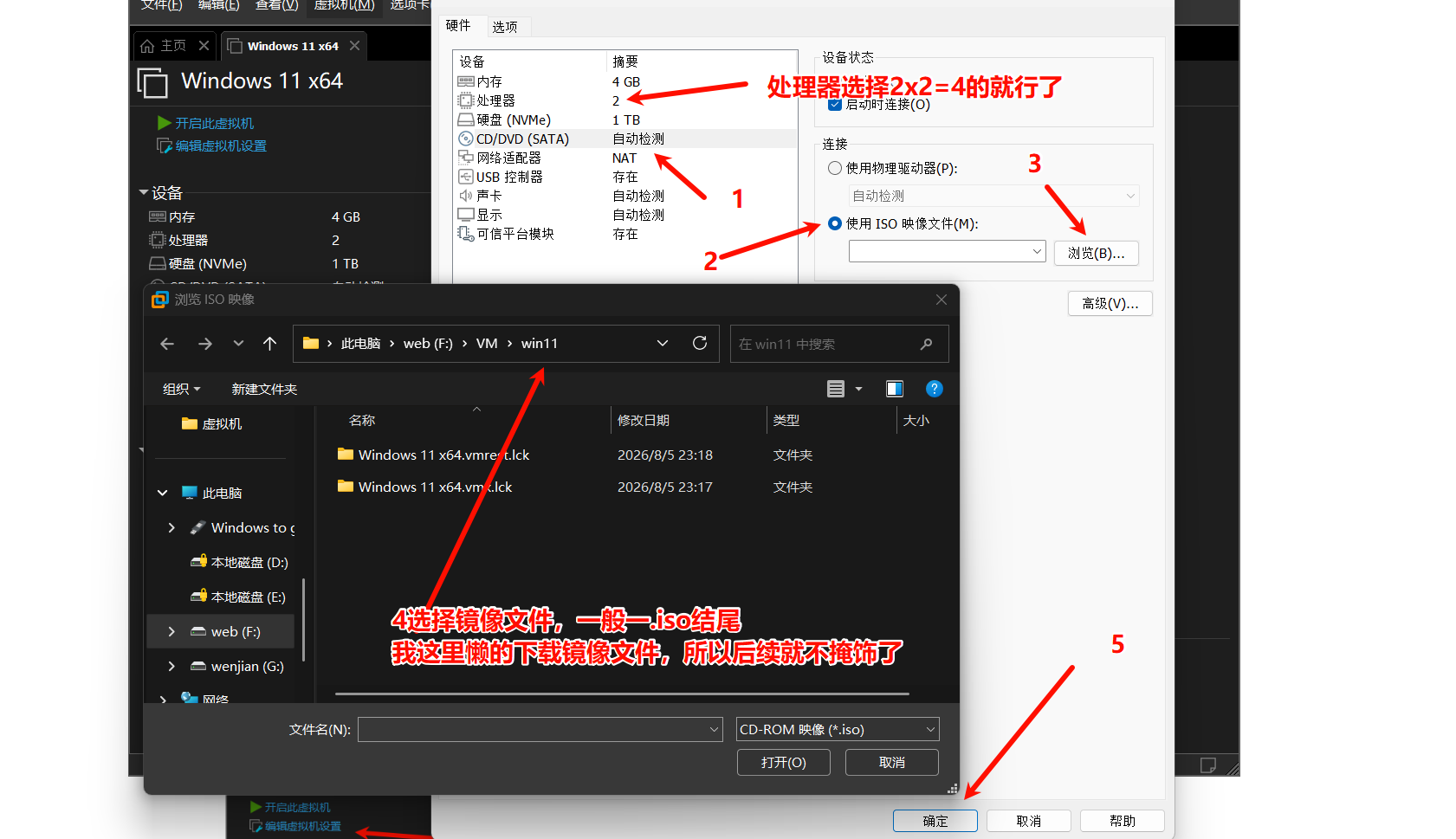Select the Windows 11 x64.vmx.lck folder
Viewport: 1456px width, 839px height.
[435, 487]
